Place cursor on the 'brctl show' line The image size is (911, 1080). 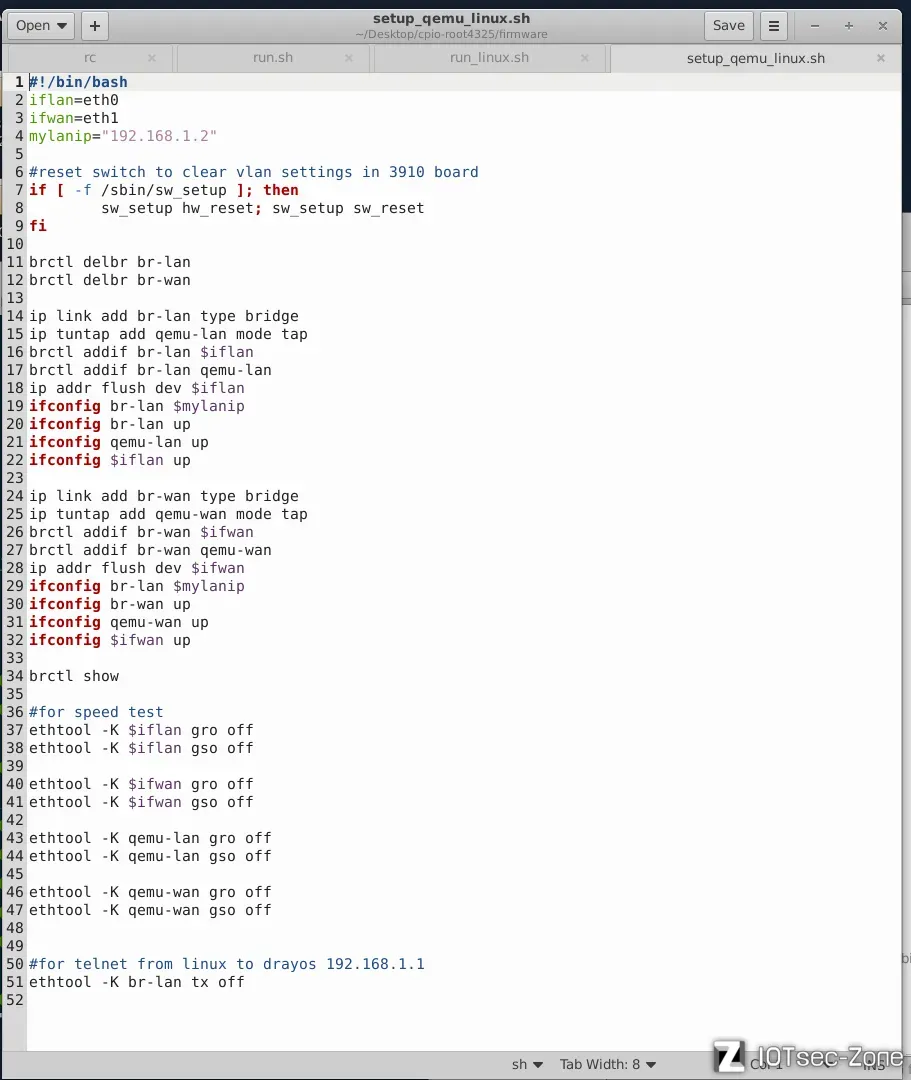[74, 676]
